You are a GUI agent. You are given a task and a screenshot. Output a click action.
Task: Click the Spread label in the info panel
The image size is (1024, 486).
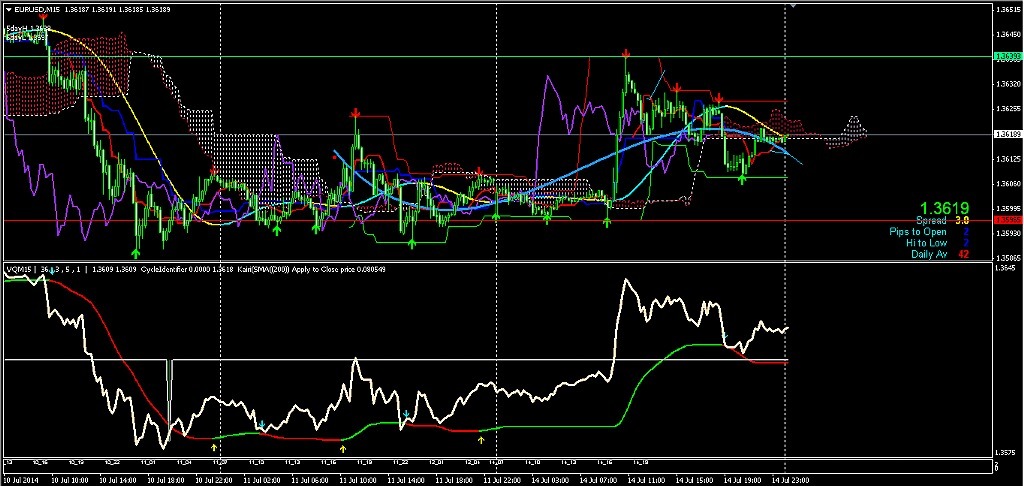[x=931, y=221]
